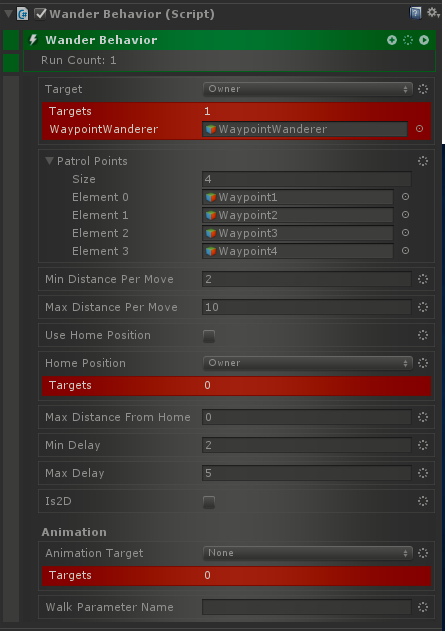Screen dimensions: 445x631
Task: Disable the Wander Behavior script checkbox
Action: [x=40, y=14]
